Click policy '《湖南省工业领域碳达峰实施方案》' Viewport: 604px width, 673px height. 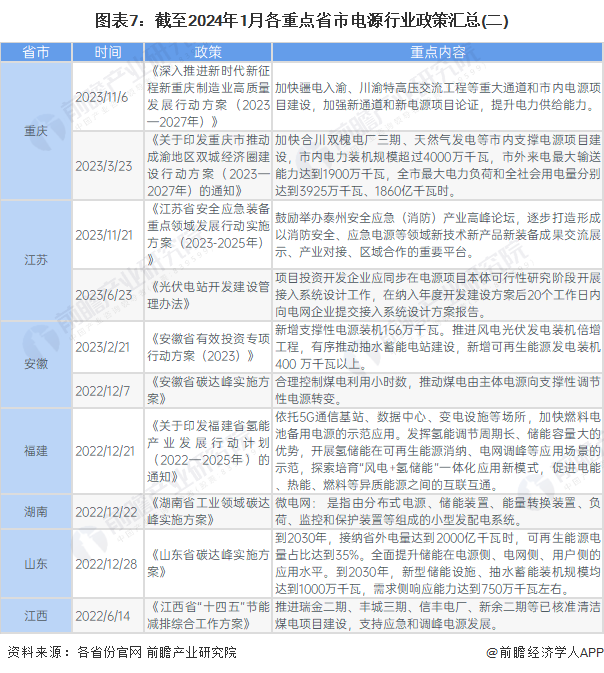coord(208,511)
